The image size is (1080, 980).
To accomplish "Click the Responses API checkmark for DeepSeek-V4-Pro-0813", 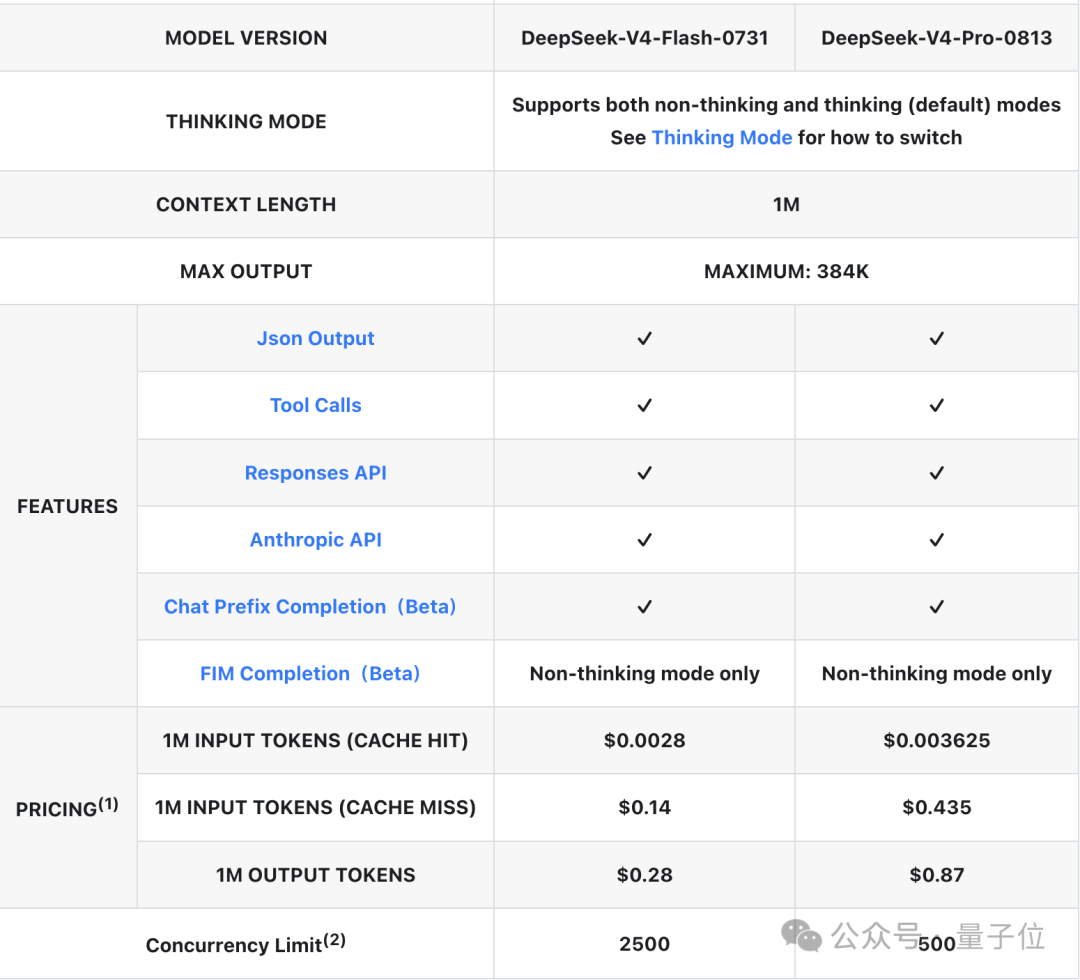I will pos(937,472).
